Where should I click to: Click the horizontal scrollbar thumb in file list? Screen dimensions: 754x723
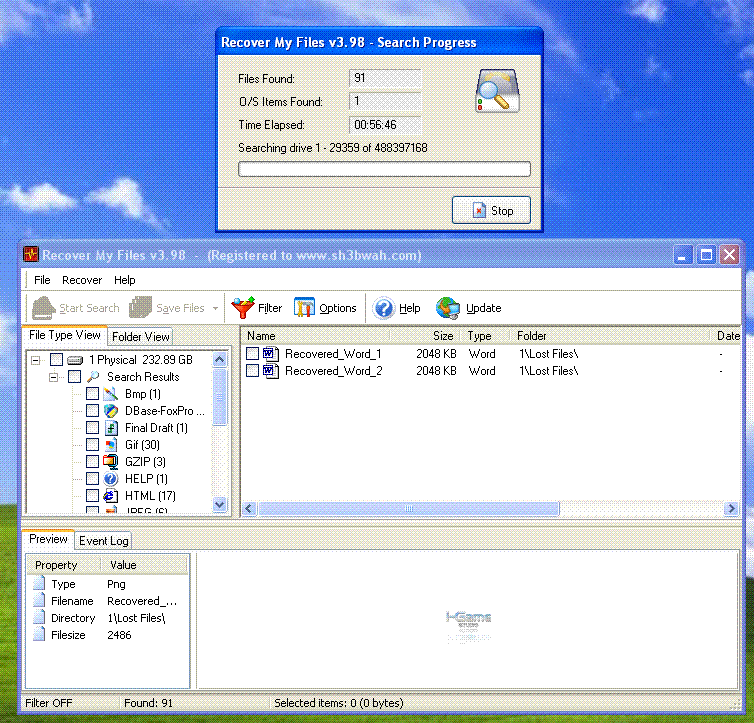pyautogui.click(x=409, y=508)
